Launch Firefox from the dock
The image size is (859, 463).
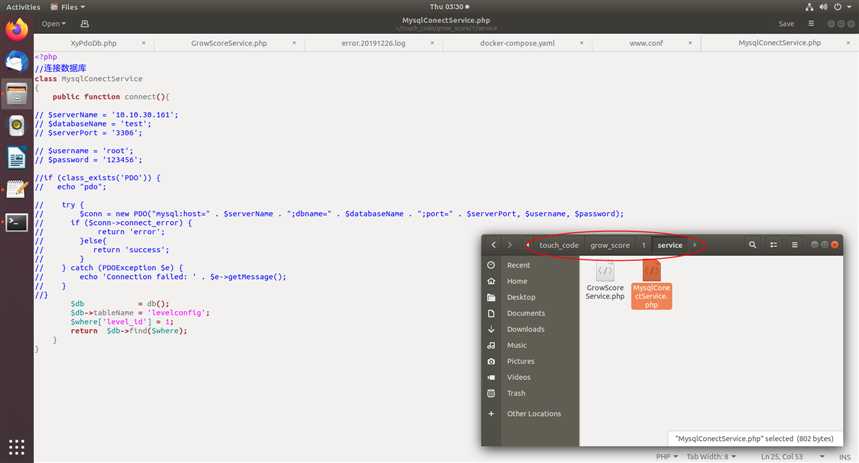pos(16,29)
